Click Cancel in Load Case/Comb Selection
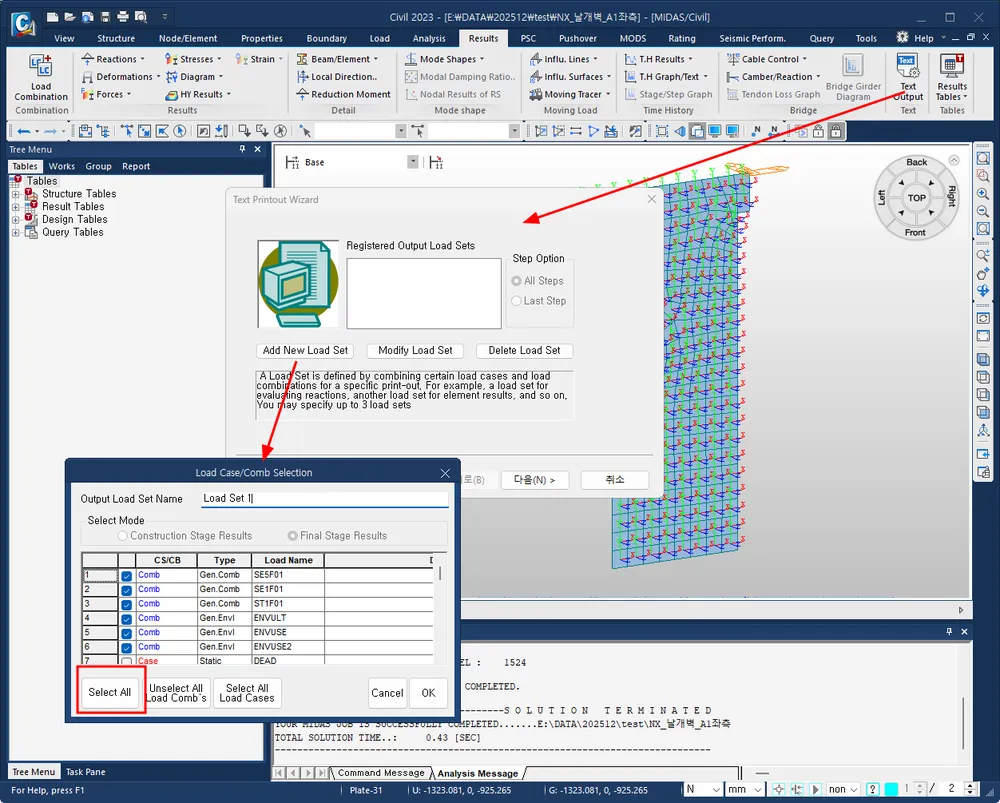The height and width of the screenshot is (803, 1000). (x=387, y=693)
